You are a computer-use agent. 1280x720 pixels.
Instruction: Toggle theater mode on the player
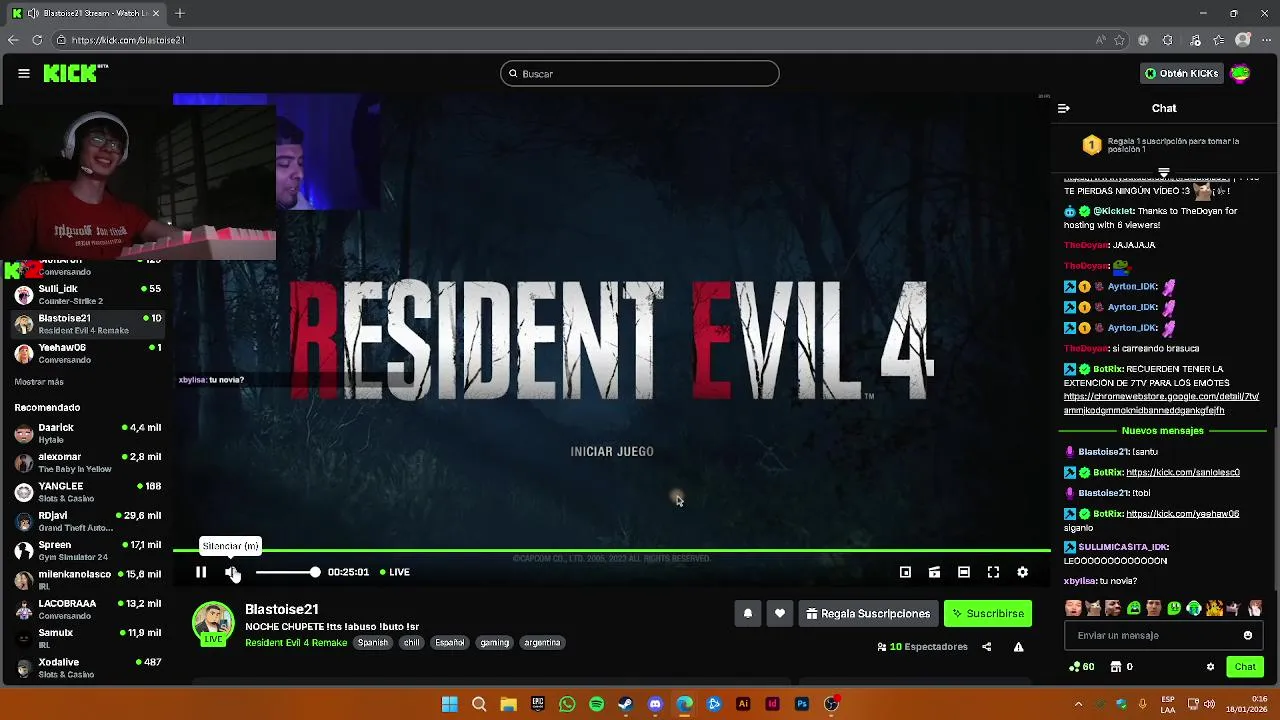963,572
